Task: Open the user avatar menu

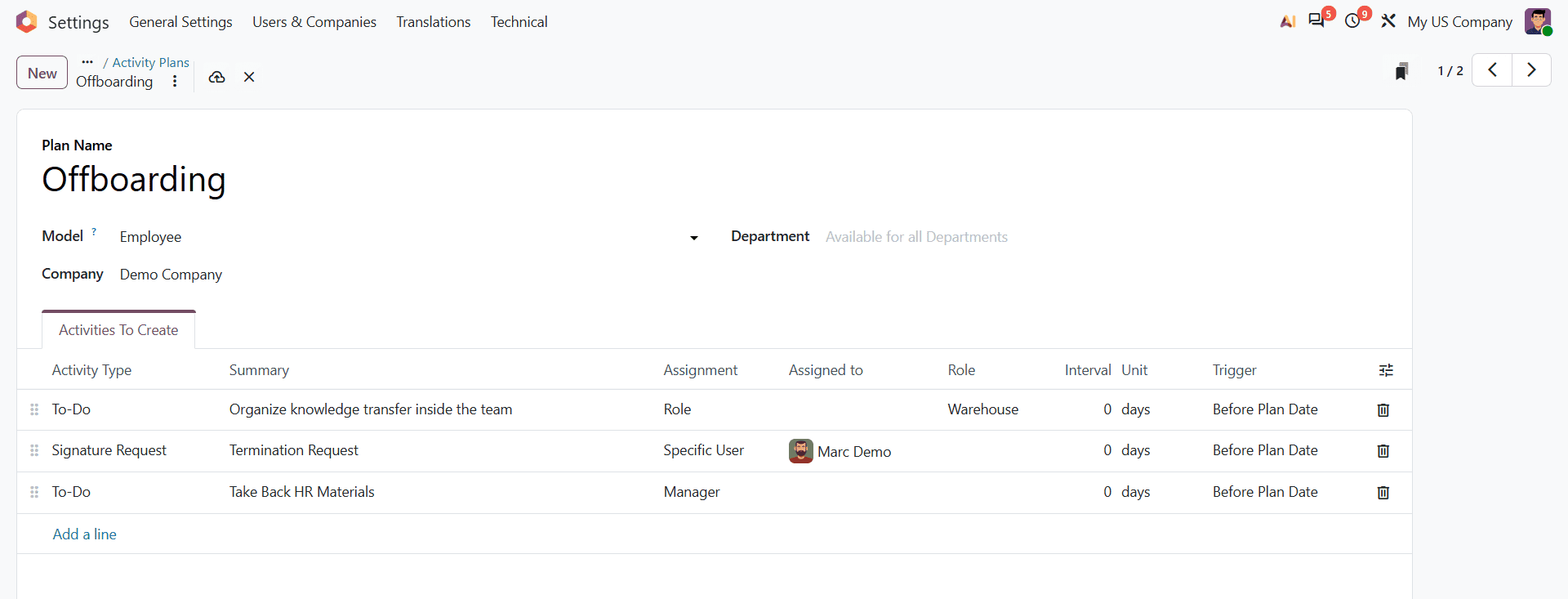Action: [1538, 21]
